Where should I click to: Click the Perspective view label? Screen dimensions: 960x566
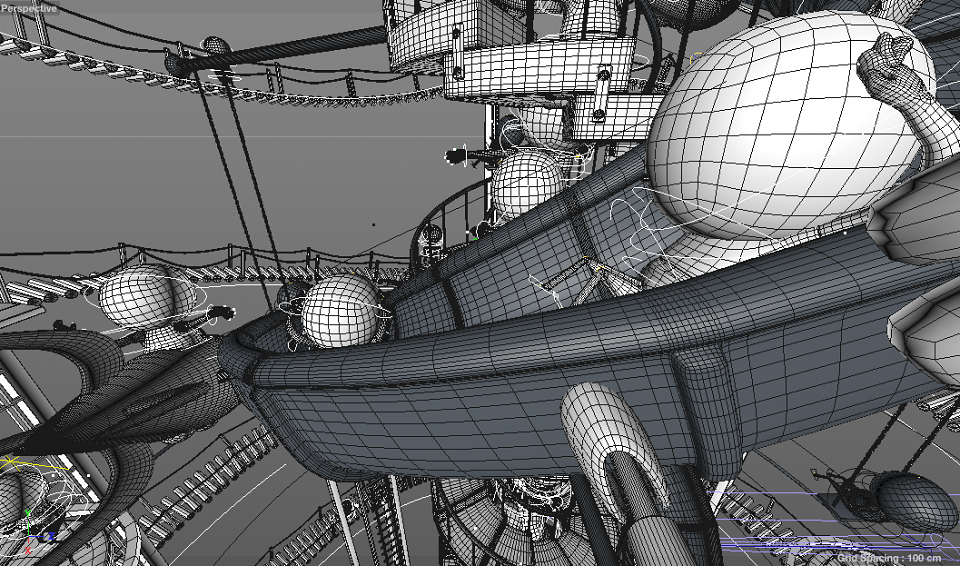pyautogui.click(x=28, y=8)
